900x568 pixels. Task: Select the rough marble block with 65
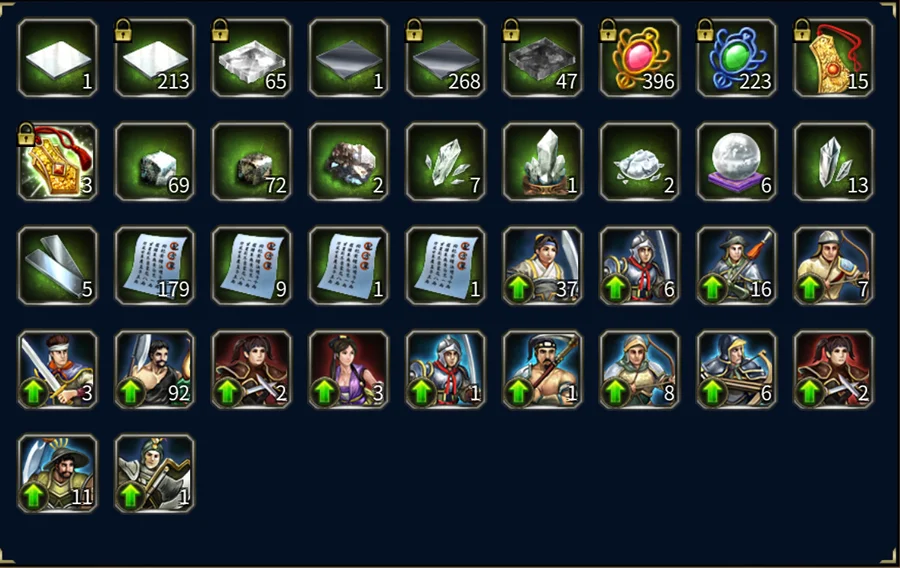(251, 58)
